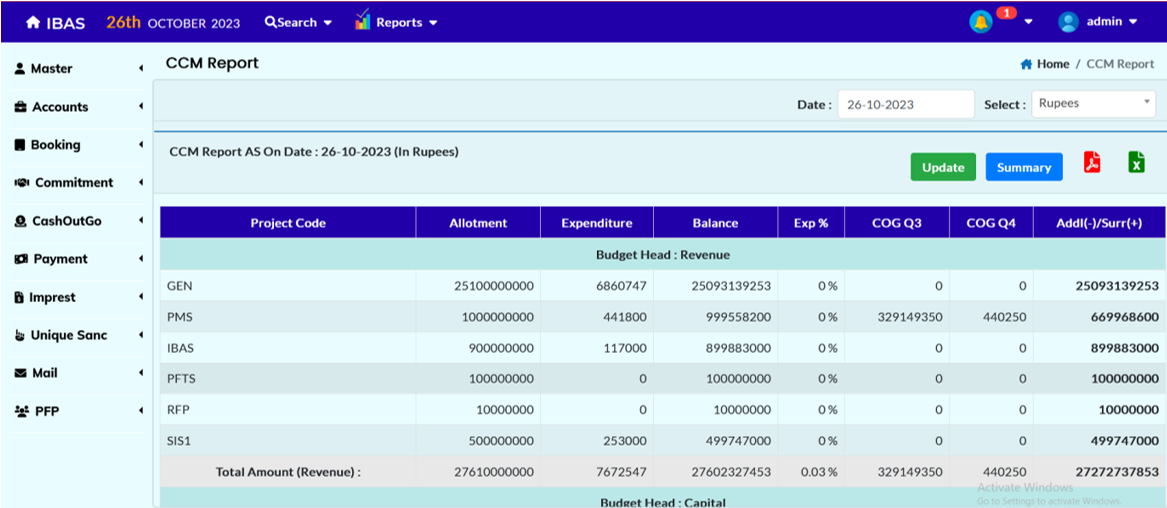Image resolution: width=1167 pixels, height=508 pixels.
Task: Expand the Unique Sanc sidebar arrow
Action: pyautogui.click(x=141, y=335)
